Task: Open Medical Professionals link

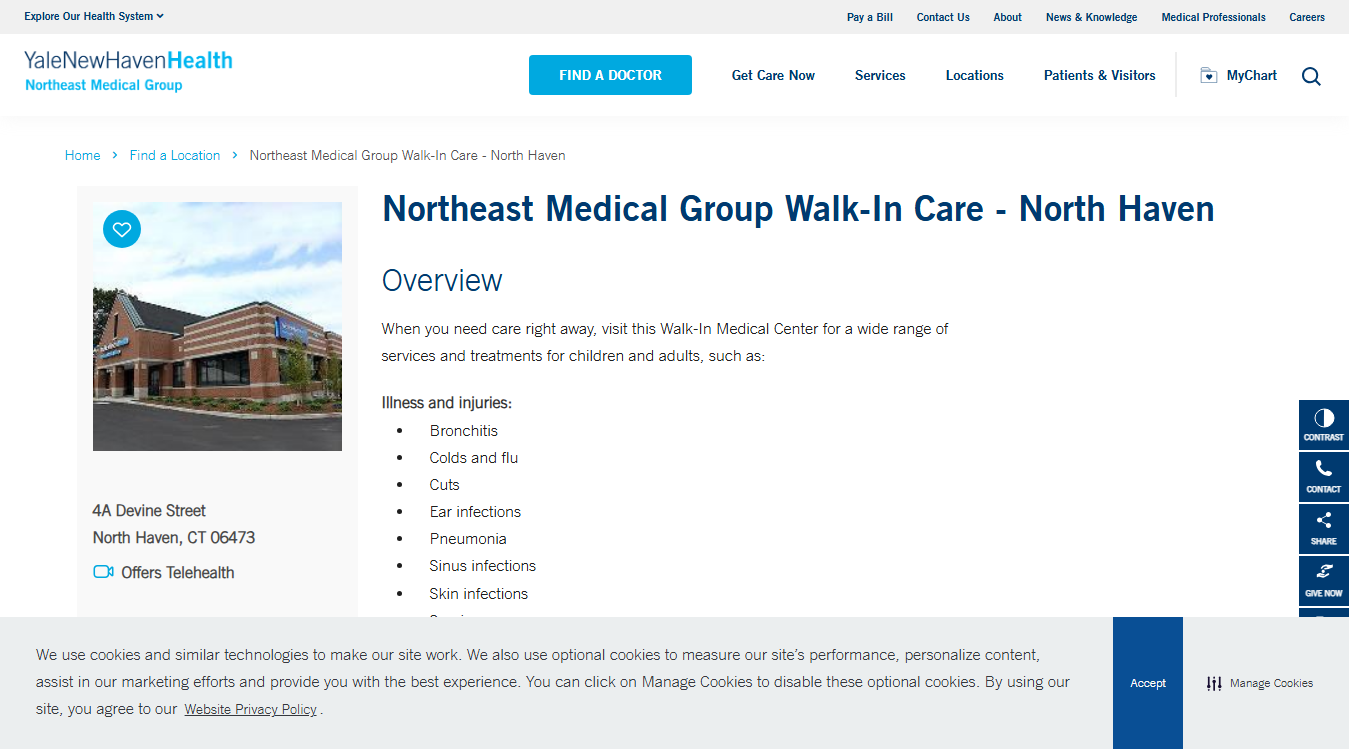Action: [x=1213, y=17]
